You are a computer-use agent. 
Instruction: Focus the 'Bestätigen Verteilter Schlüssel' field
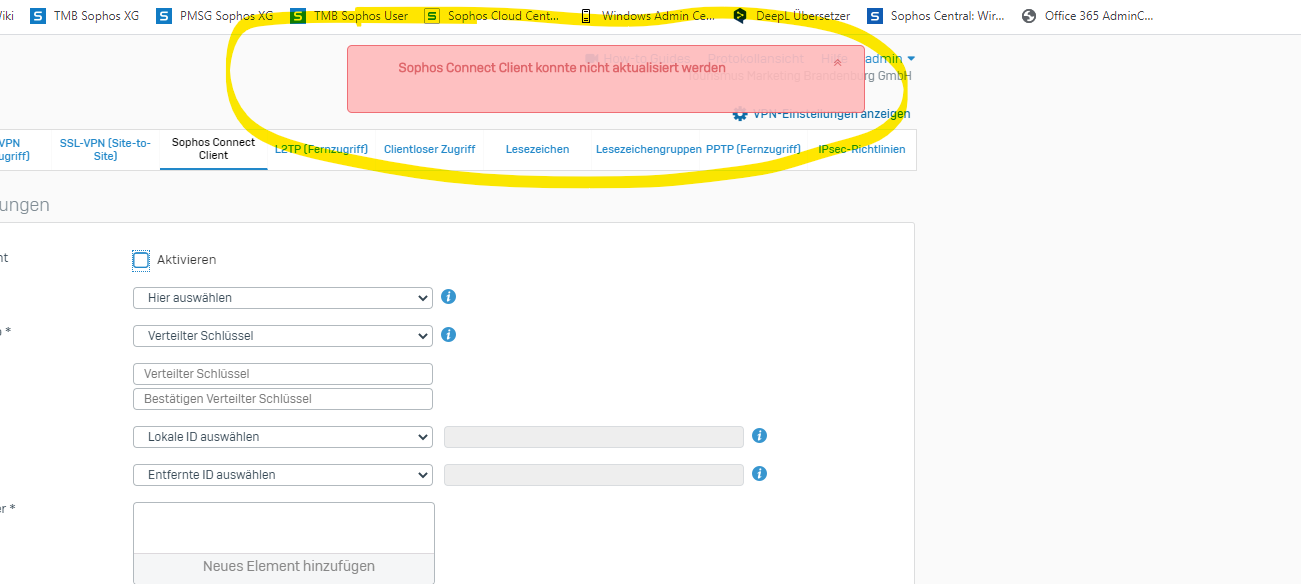click(283, 399)
